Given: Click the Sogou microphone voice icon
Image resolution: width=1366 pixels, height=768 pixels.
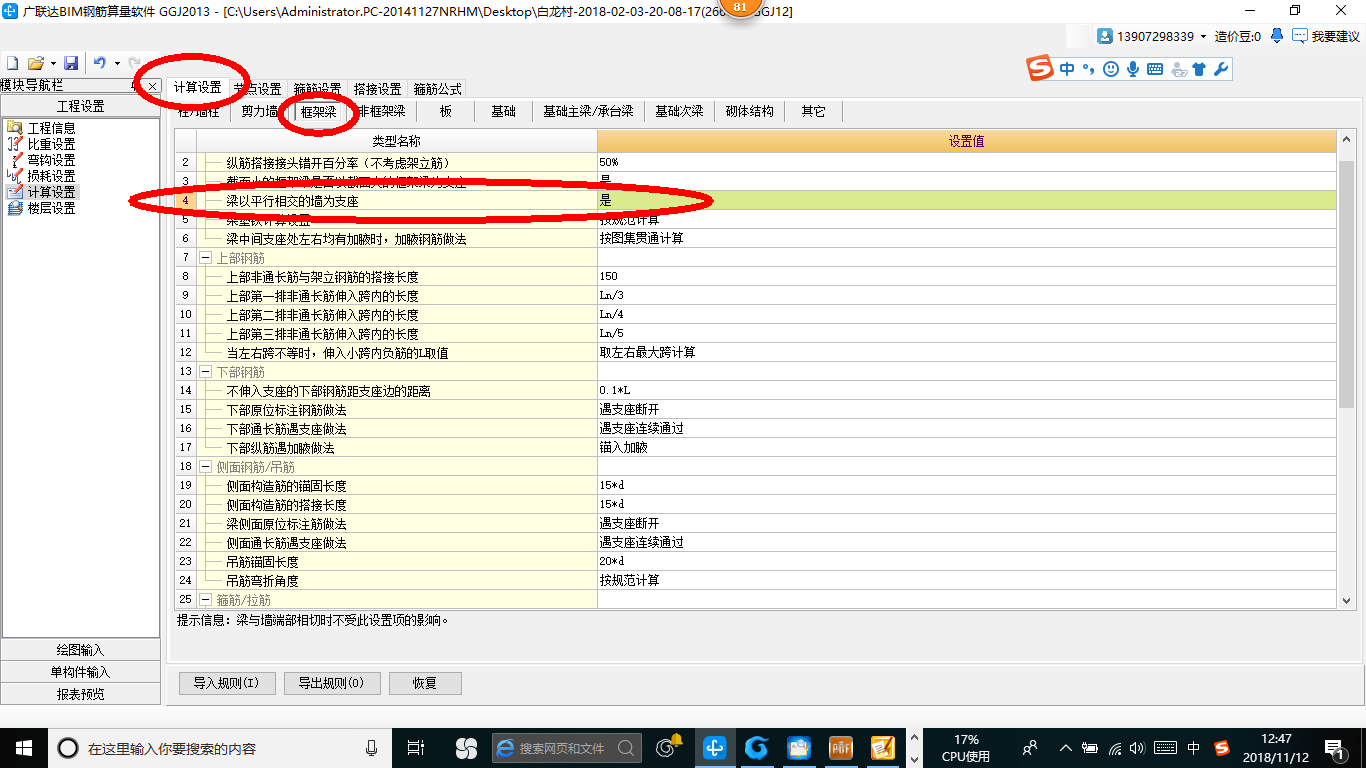Looking at the screenshot, I should coord(1133,69).
